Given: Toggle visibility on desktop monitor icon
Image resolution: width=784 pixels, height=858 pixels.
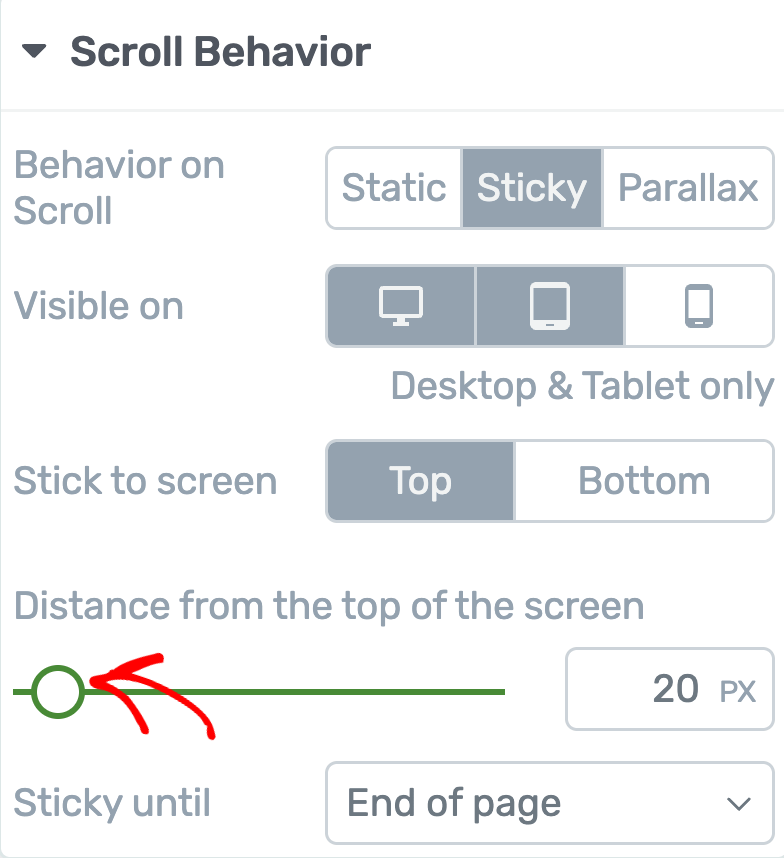Looking at the screenshot, I should tap(401, 306).
